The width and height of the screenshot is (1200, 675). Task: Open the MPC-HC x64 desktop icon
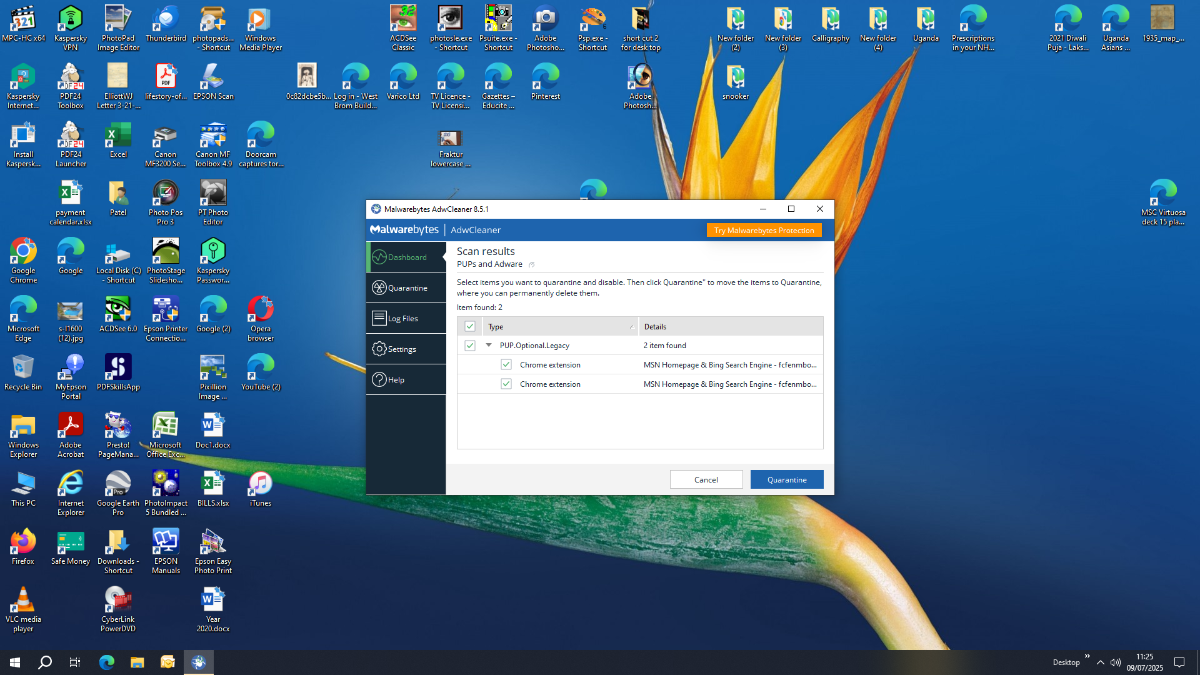point(23,25)
